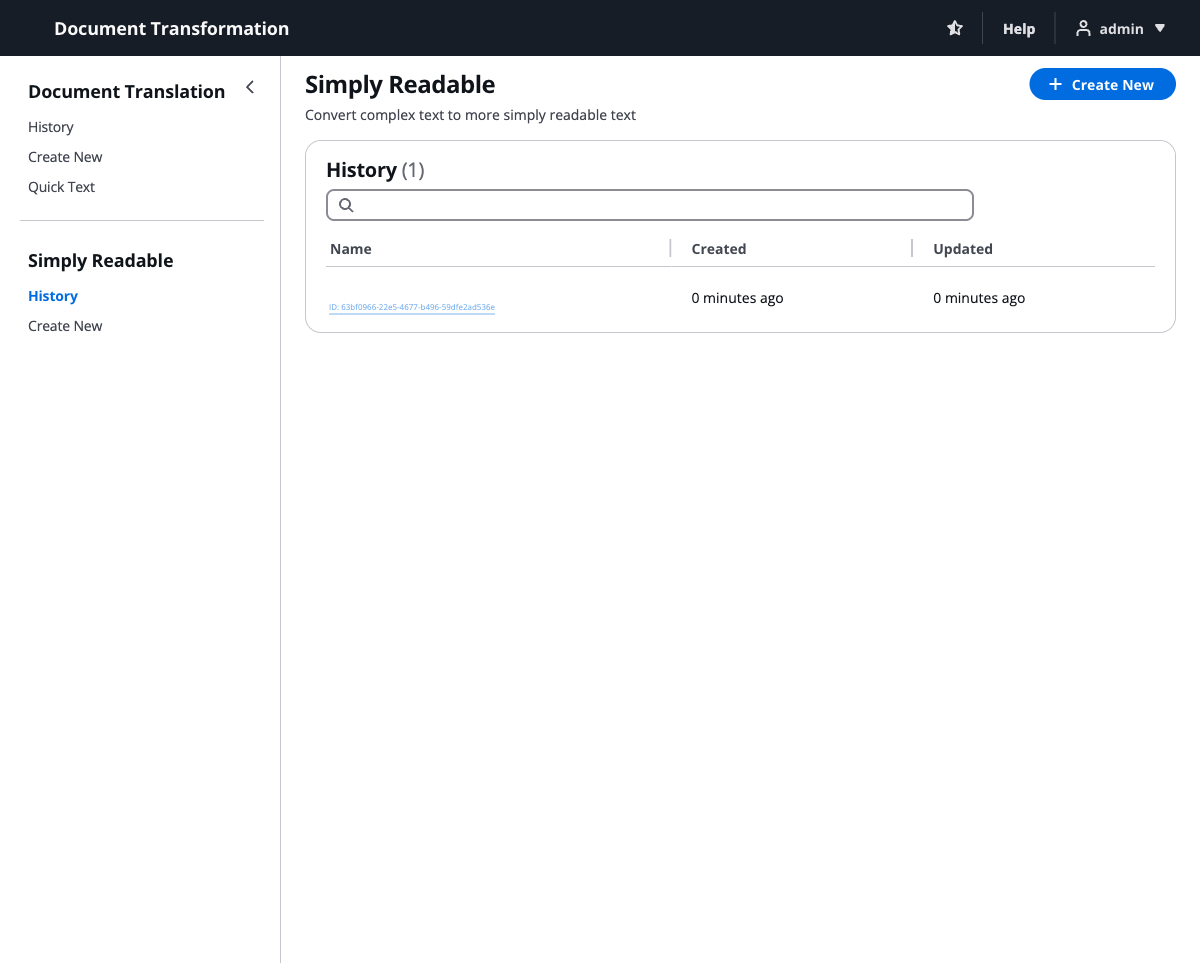Open History under Document Translation
The width and height of the screenshot is (1200, 963).
[x=51, y=127]
